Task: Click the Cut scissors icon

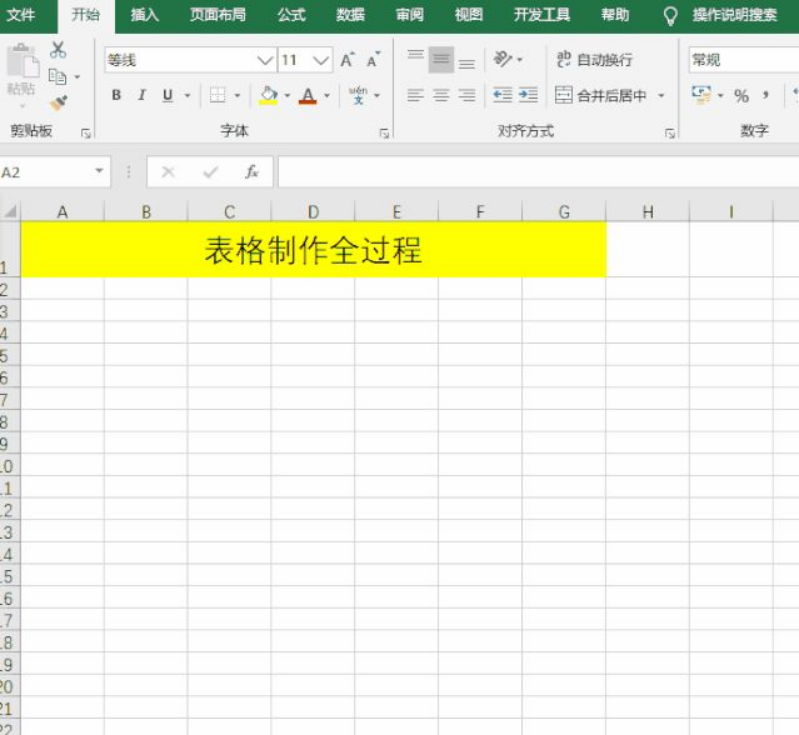Action: [58, 51]
